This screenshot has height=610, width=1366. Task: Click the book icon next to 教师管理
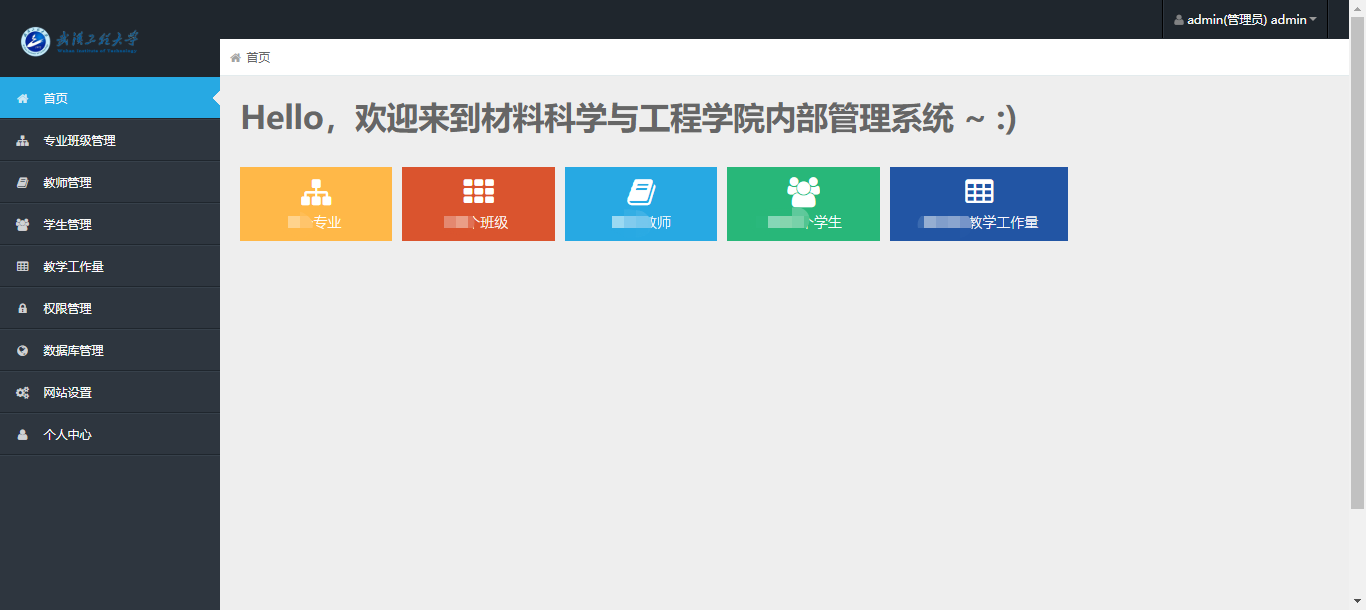(x=23, y=183)
